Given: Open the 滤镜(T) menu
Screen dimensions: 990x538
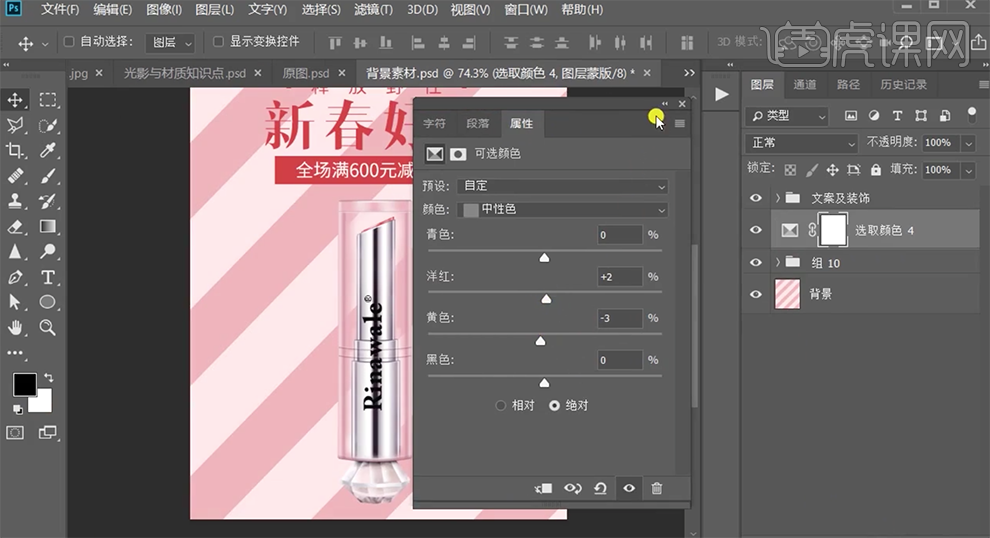Looking at the screenshot, I should pos(373,9).
